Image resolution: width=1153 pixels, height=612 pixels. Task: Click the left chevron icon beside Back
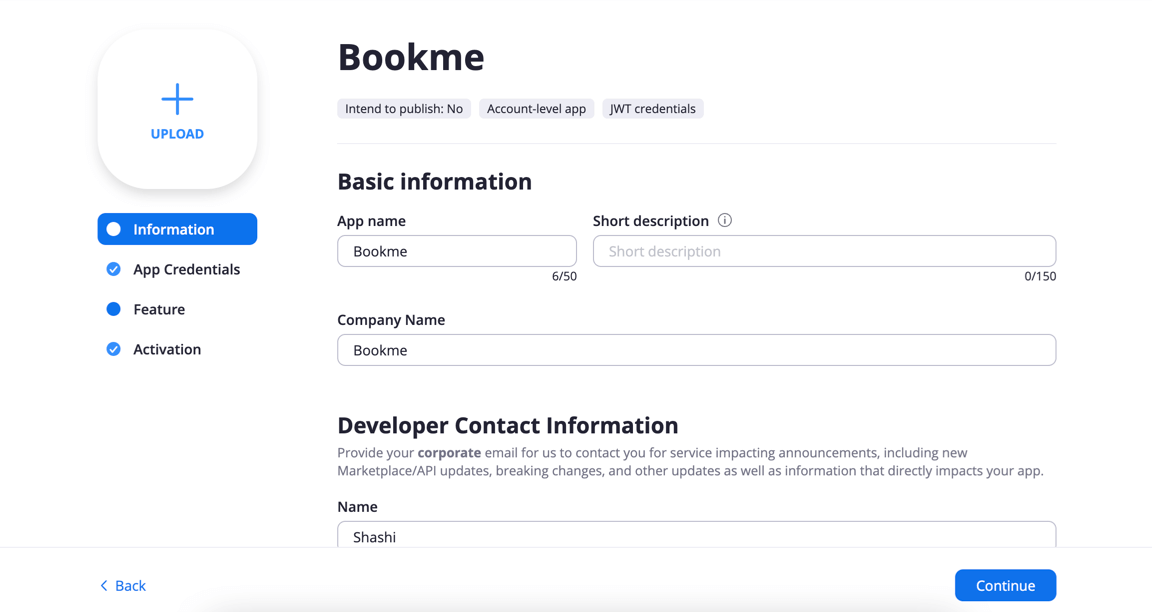(x=104, y=586)
